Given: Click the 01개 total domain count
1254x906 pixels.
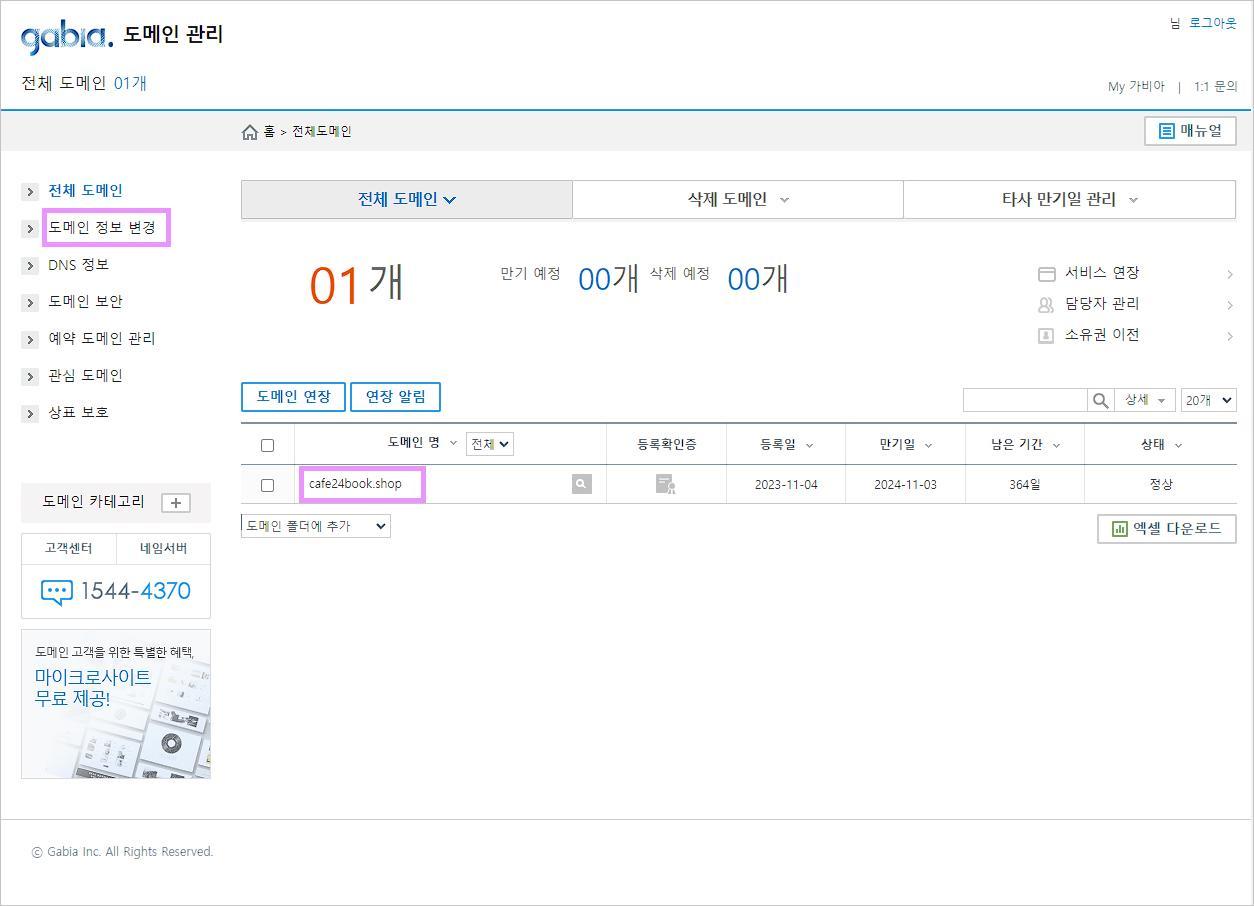Looking at the screenshot, I should (x=356, y=284).
